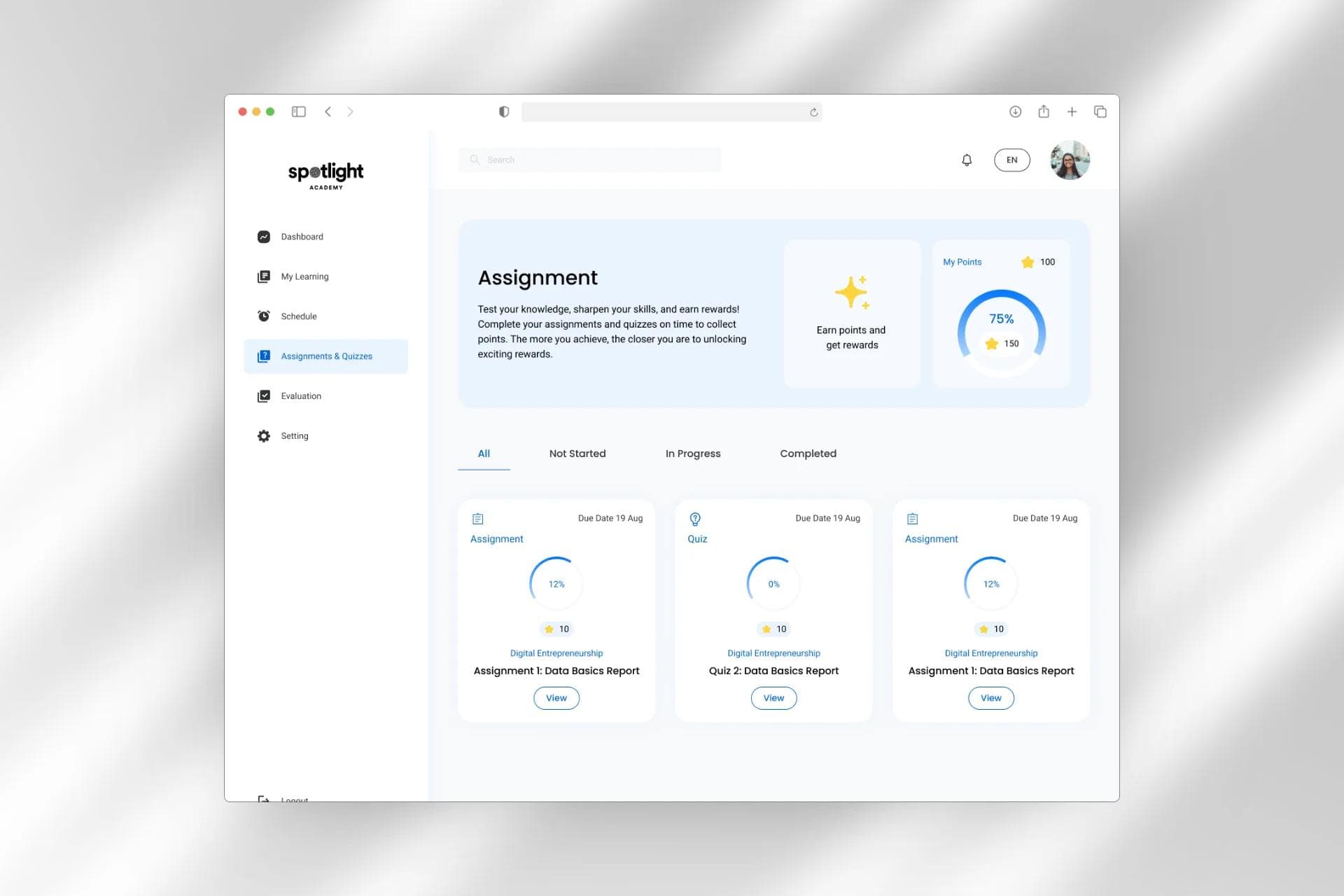1344x896 pixels.
Task: Go to My Learning menu item
Action: click(x=325, y=276)
